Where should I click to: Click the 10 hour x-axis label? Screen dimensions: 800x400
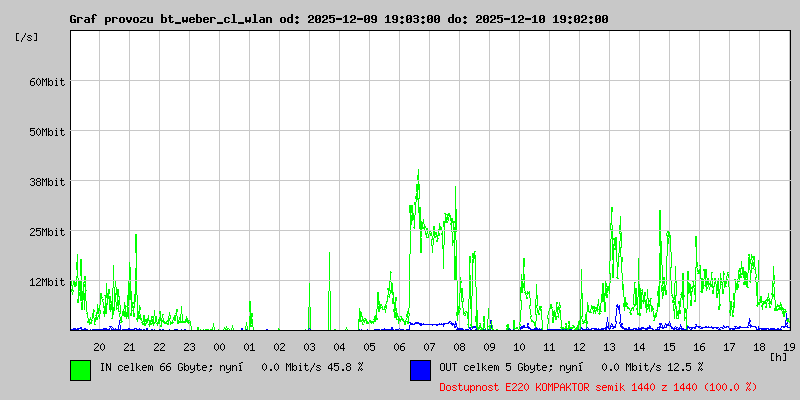point(519,347)
